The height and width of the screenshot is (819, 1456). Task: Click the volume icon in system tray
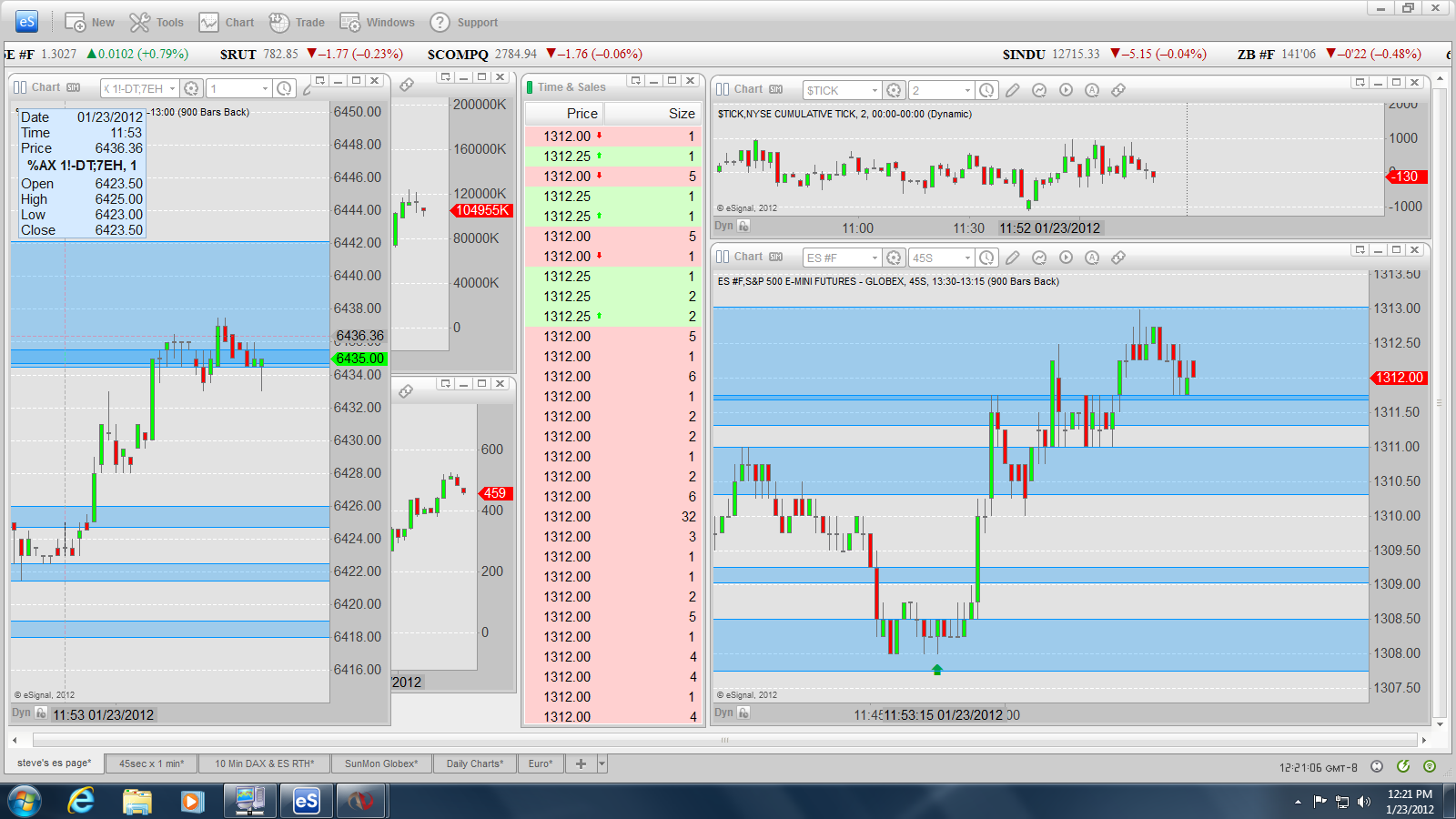(1363, 802)
